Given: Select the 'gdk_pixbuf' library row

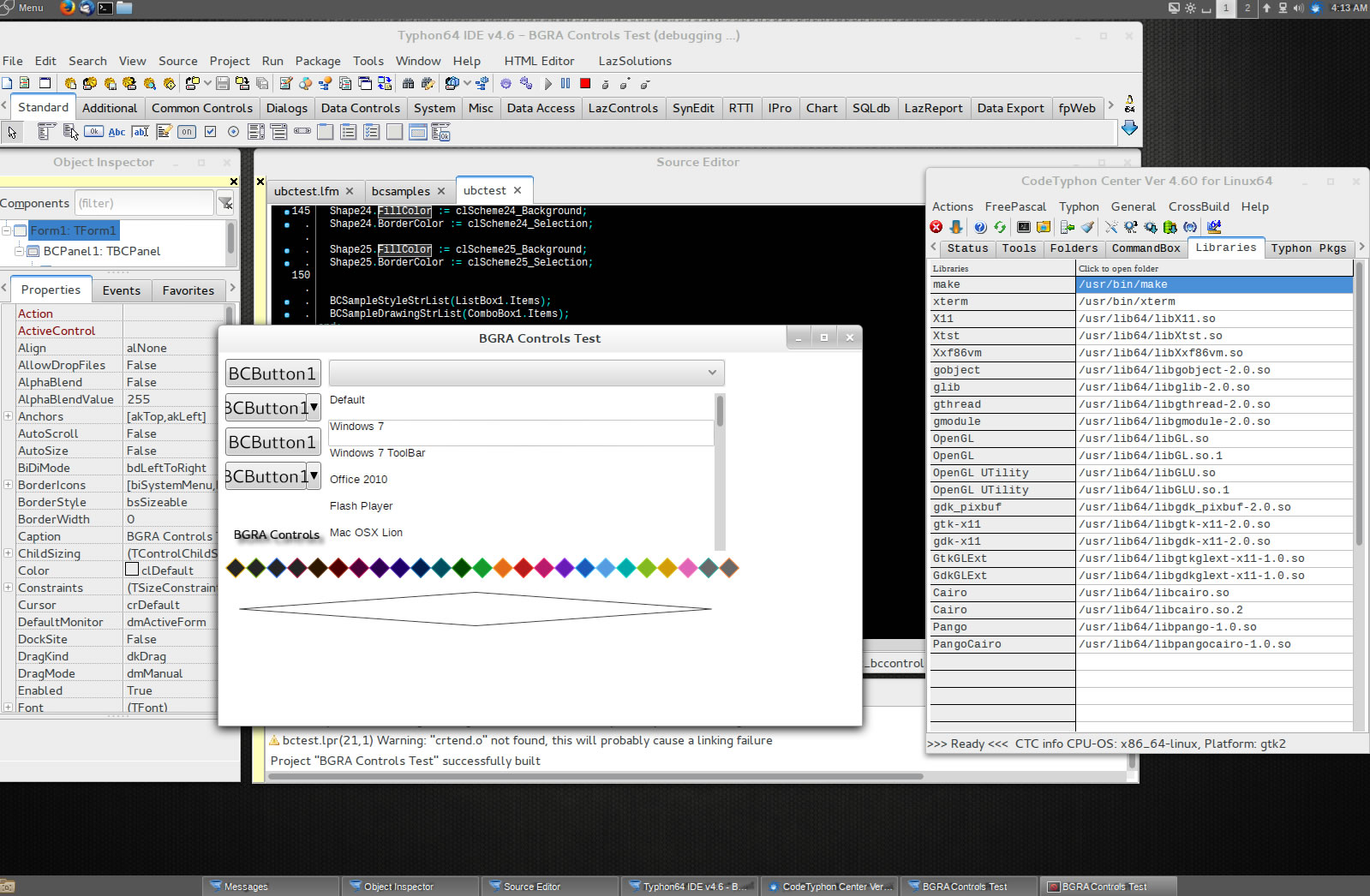Looking at the screenshot, I should coord(1002,507).
